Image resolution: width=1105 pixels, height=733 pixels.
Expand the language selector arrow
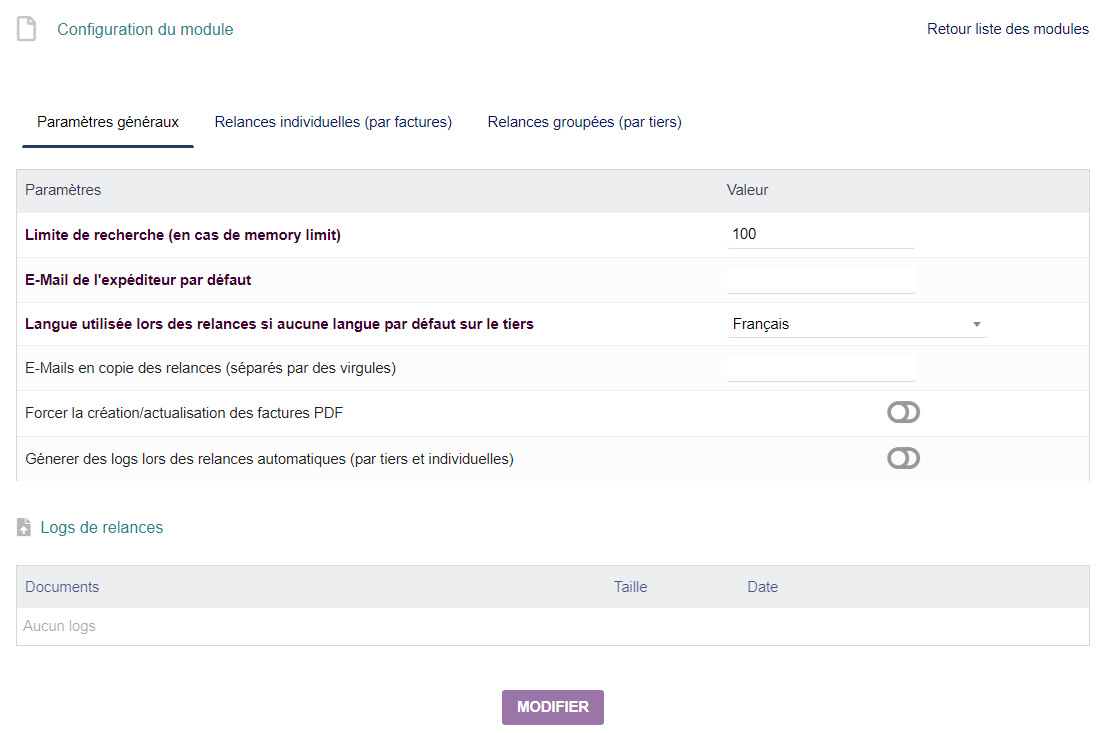pos(977,324)
